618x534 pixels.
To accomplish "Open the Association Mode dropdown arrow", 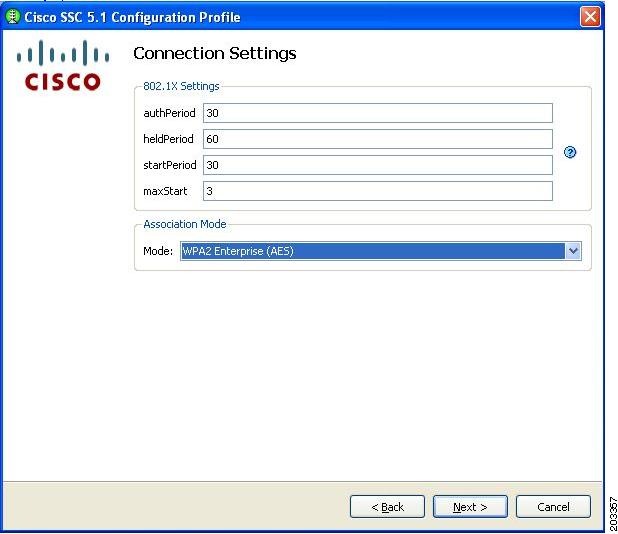I will click(x=573, y=251).
